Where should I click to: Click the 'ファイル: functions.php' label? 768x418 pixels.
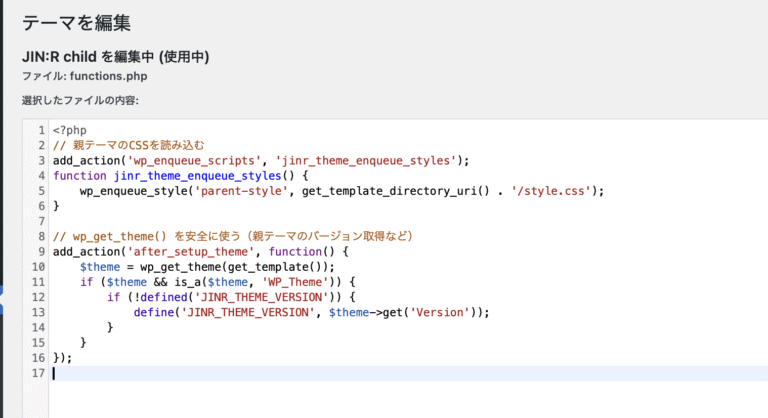(x=85, y=76)
